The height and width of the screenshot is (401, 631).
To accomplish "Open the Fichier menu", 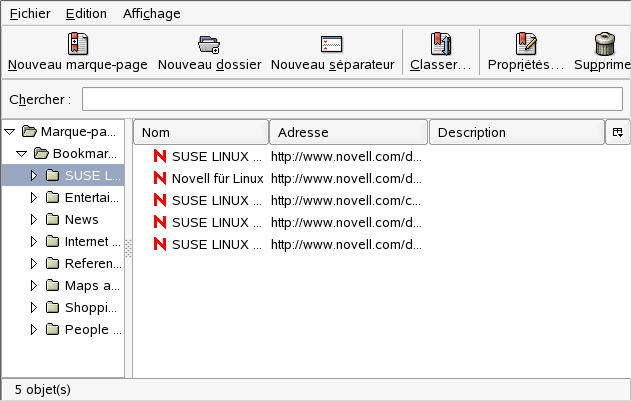I will [x=29, y=14].
